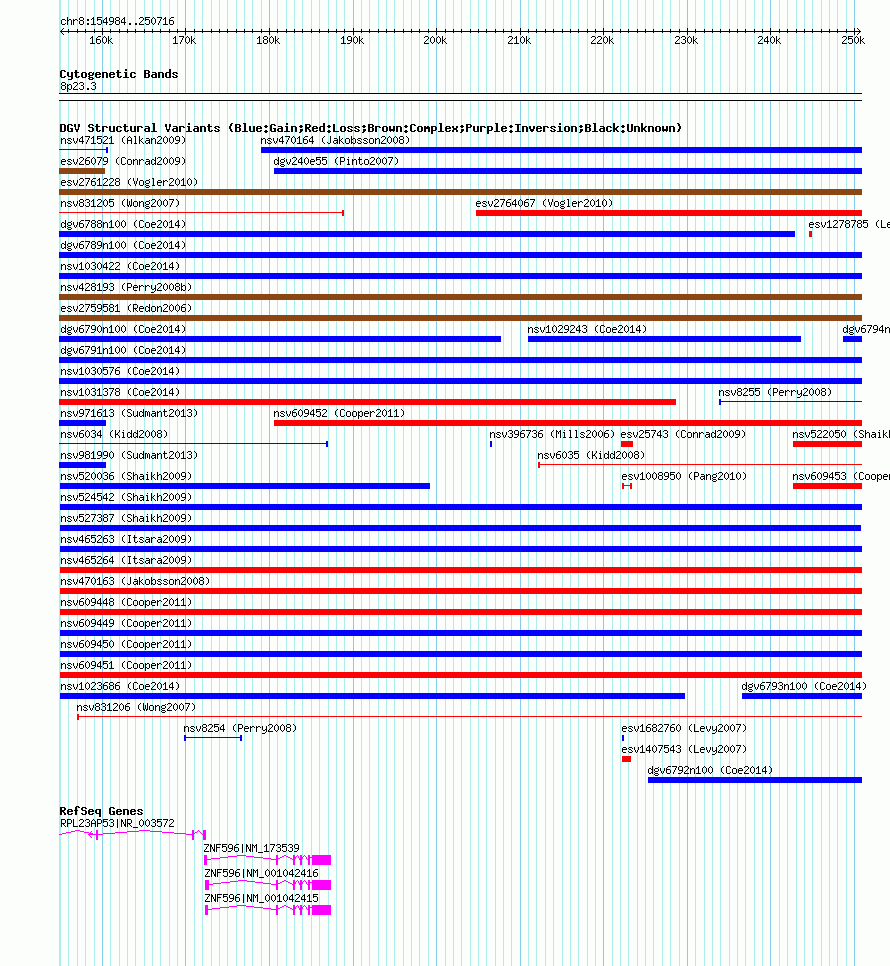The height and width of the screenshot is (966, 890).
Task: Click the nsv609451 (Cooper2011) variant label
Action: [126, 664]
